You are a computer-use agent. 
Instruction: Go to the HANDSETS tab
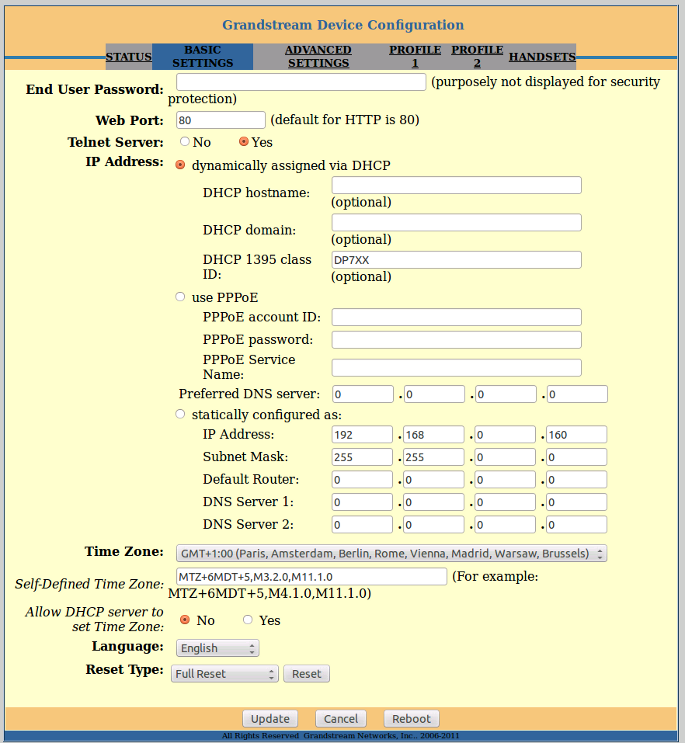(542, 57)
